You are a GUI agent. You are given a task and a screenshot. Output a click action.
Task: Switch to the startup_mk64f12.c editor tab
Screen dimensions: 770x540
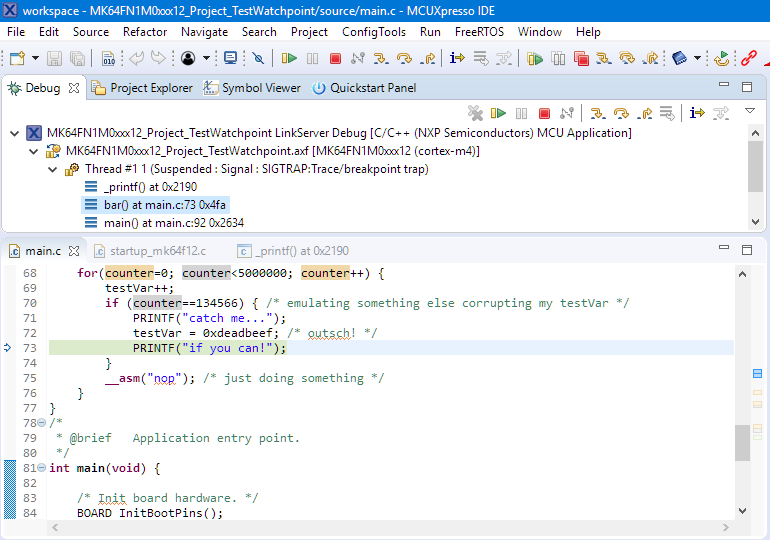[158, 251]
